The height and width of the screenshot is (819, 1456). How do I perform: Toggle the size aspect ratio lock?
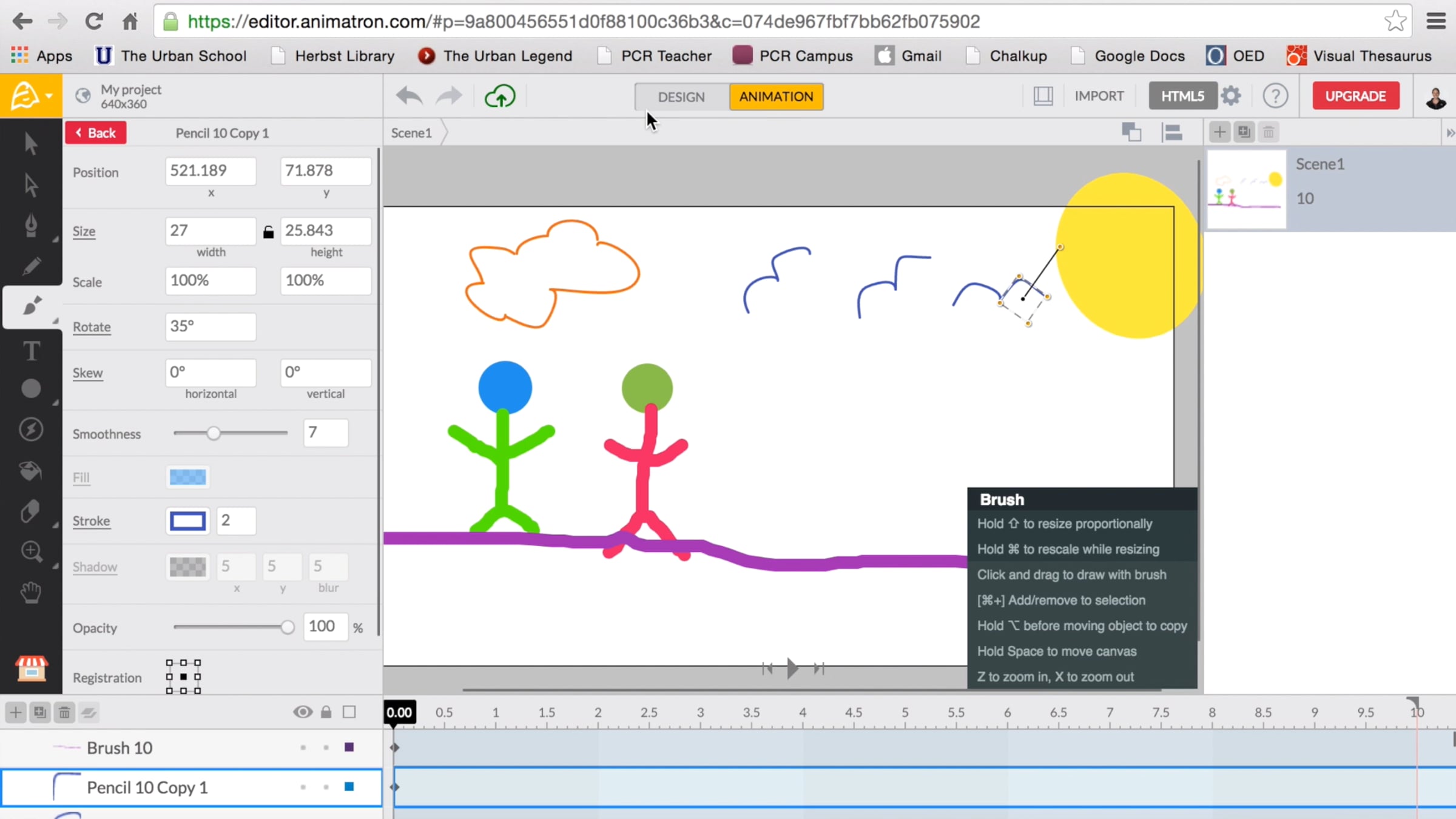coord(268,232)
